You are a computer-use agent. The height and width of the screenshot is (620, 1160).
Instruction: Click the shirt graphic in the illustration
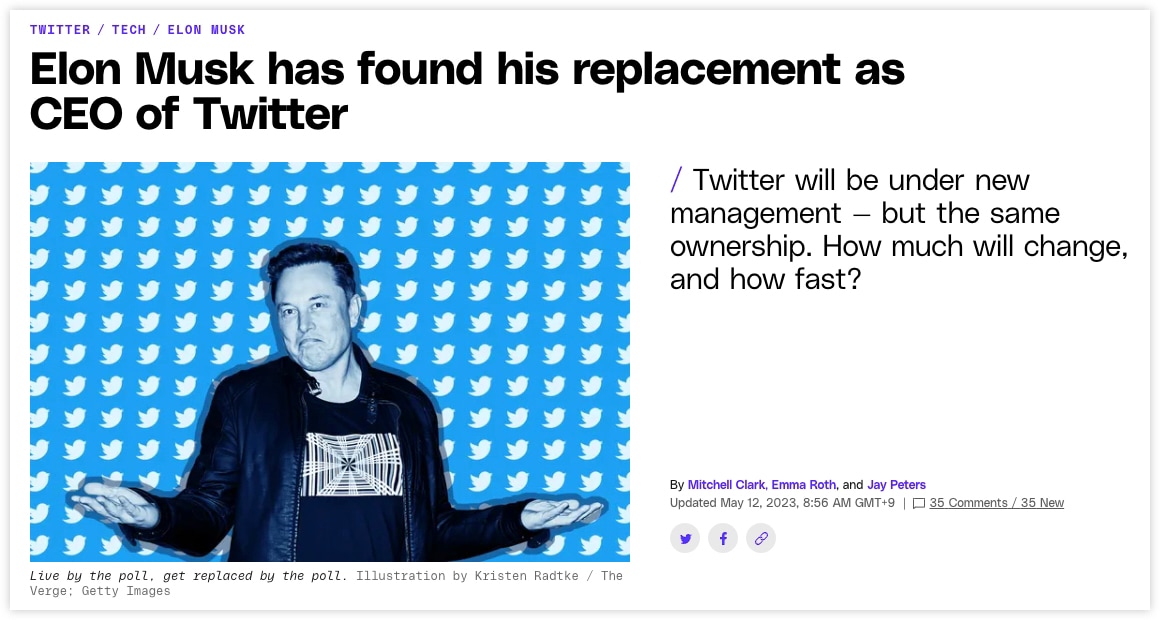pos(351,464)
